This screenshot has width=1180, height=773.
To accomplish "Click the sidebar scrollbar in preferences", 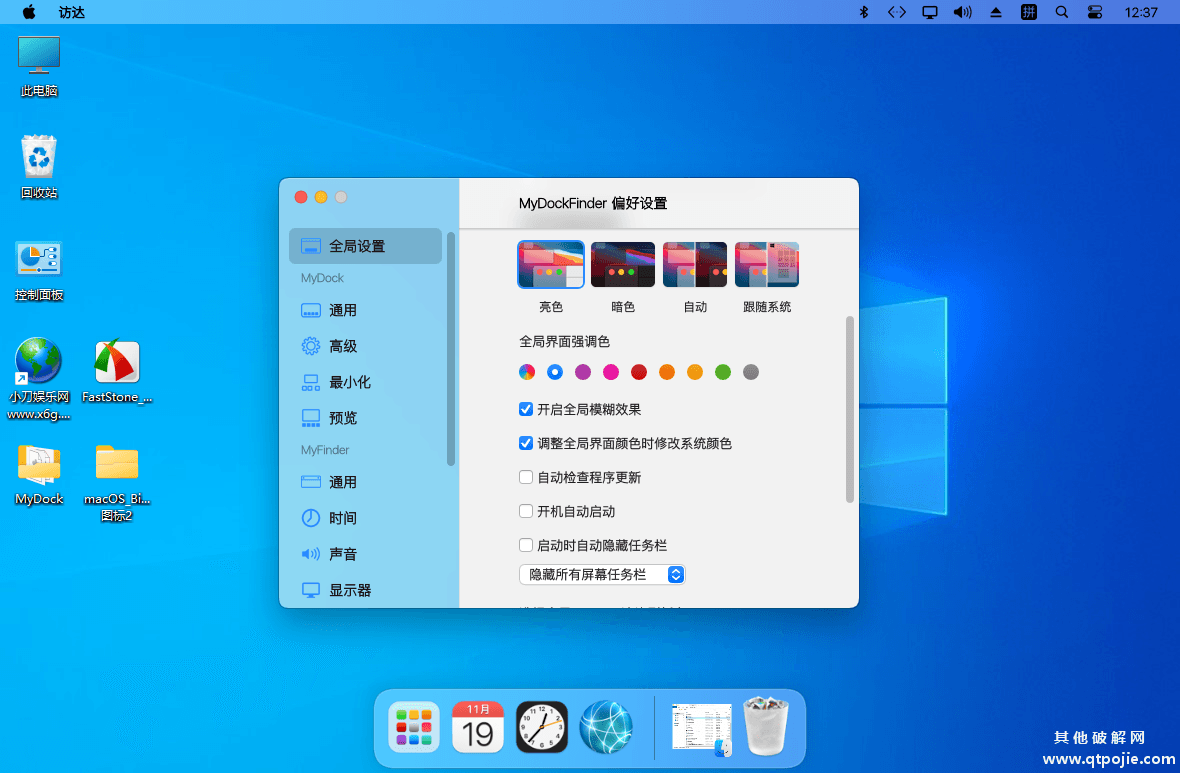I will [451, 348].
